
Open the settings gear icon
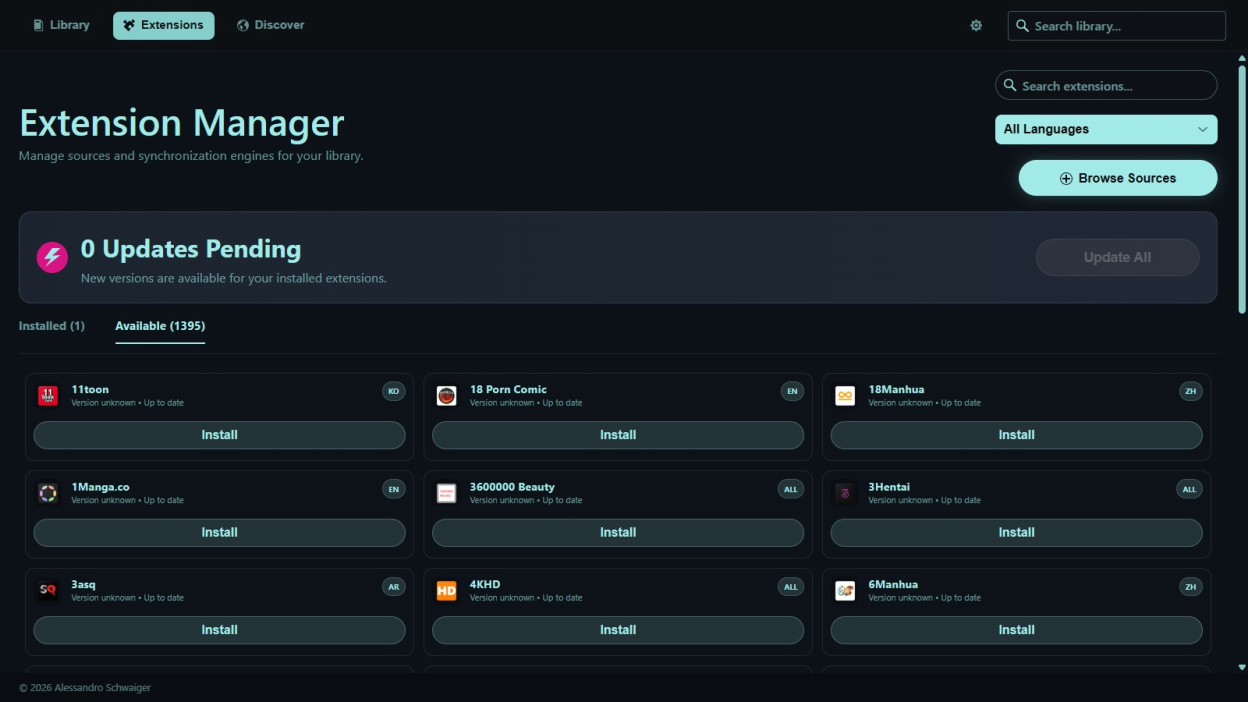[976, 26]
